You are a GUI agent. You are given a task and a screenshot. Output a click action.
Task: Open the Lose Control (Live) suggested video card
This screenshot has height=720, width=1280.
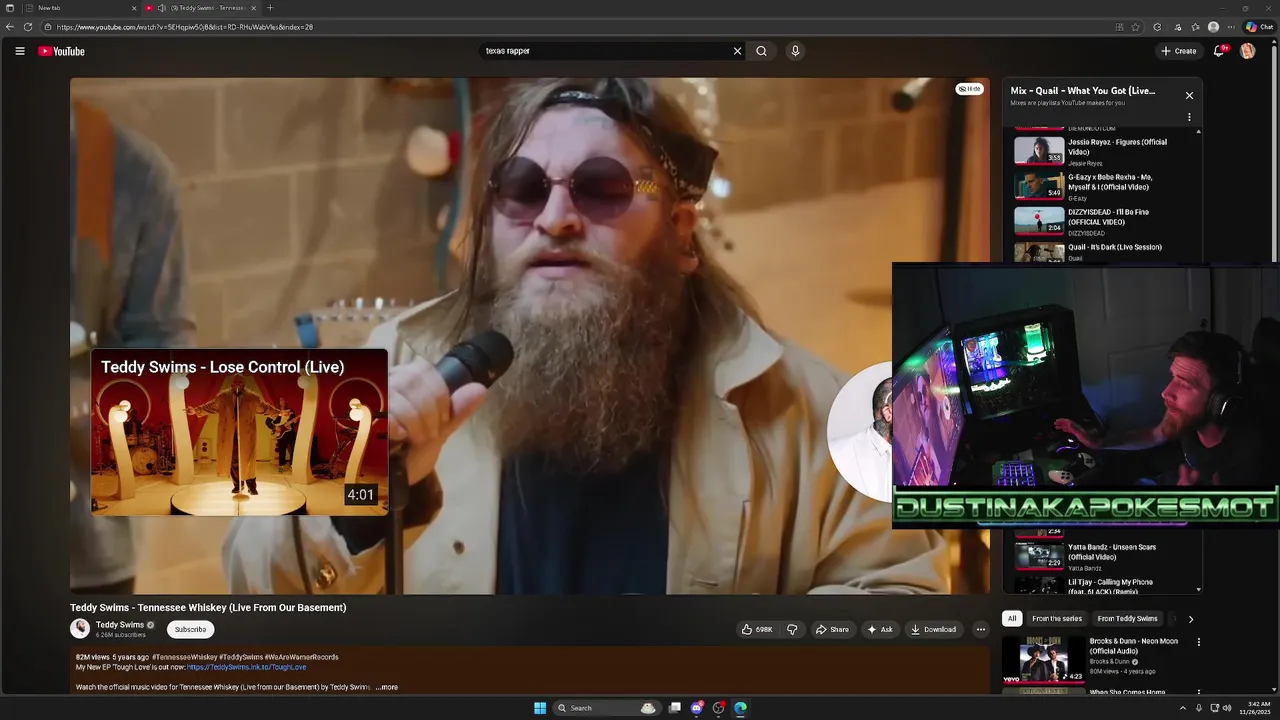(239, 432)
